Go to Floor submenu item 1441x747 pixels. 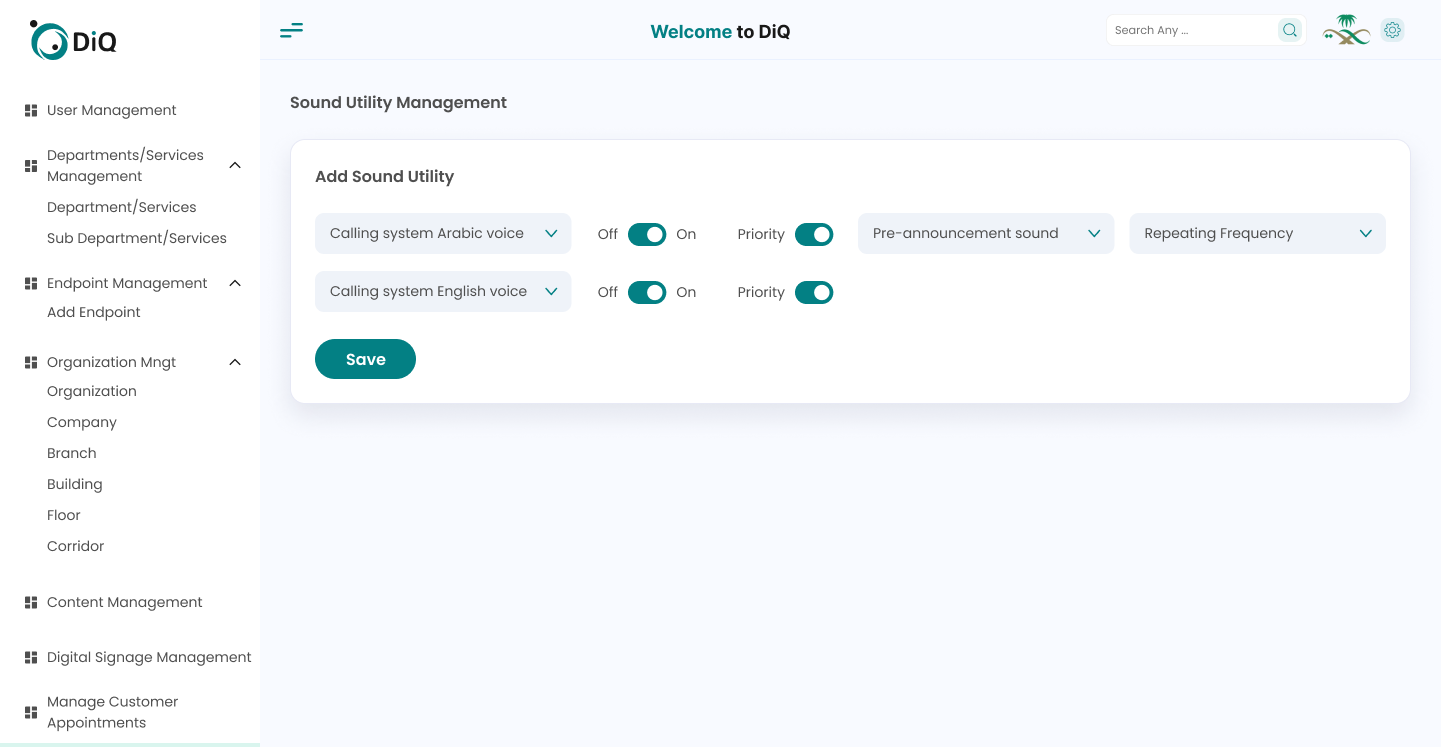[x=64, y=516]
